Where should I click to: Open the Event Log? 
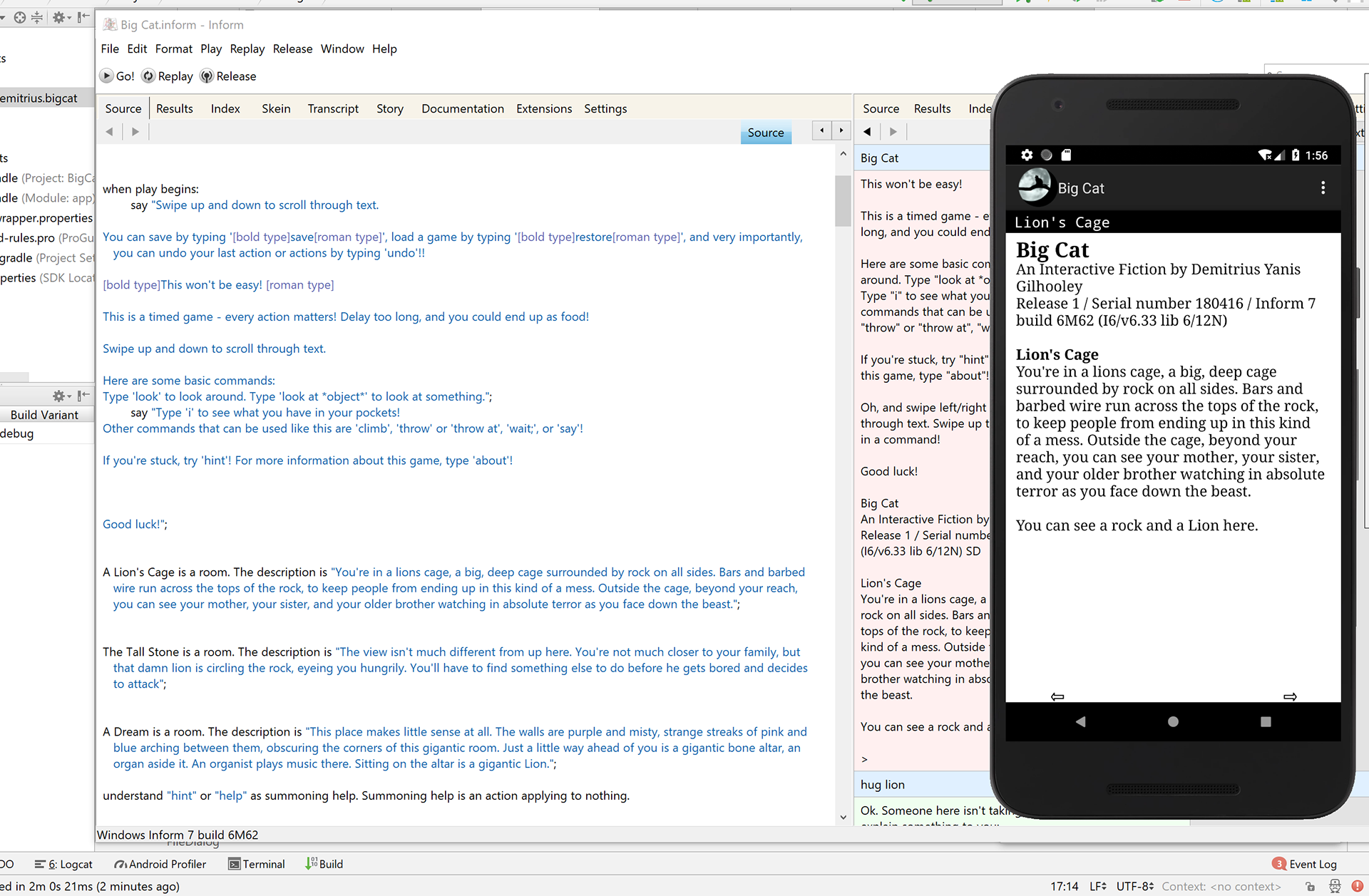[1305, 864]
